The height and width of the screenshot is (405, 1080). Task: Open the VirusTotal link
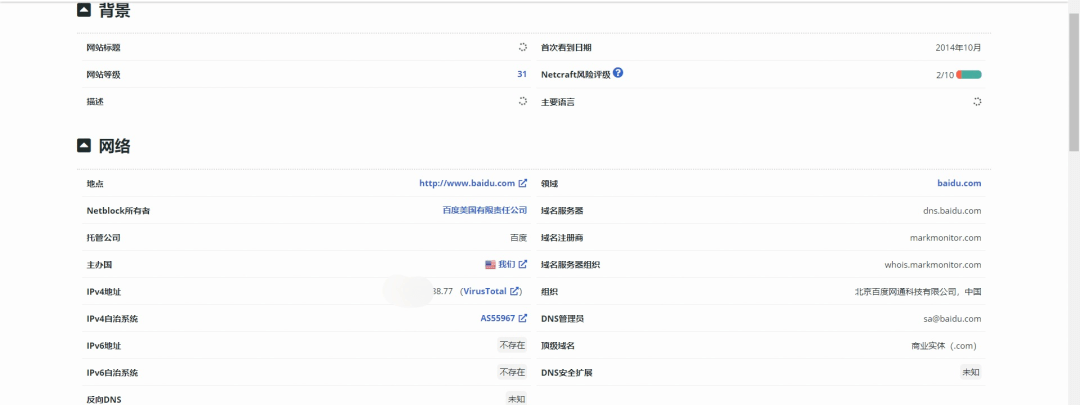(485, 291)
